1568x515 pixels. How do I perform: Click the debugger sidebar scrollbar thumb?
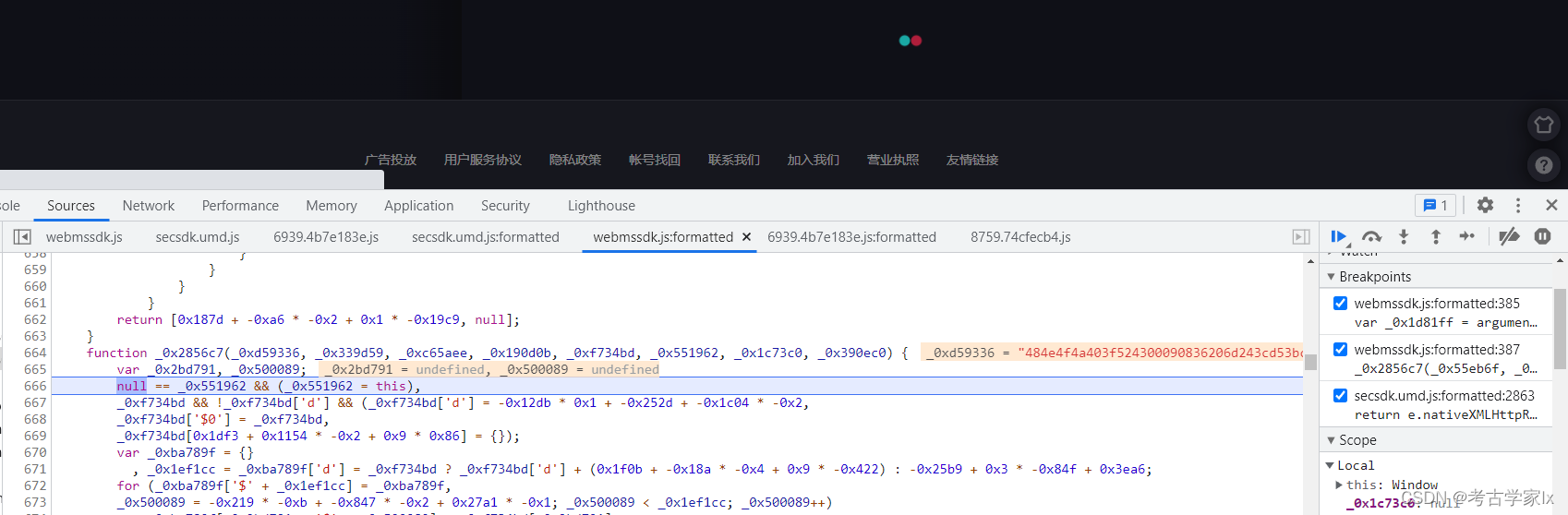coord(1560,329)
